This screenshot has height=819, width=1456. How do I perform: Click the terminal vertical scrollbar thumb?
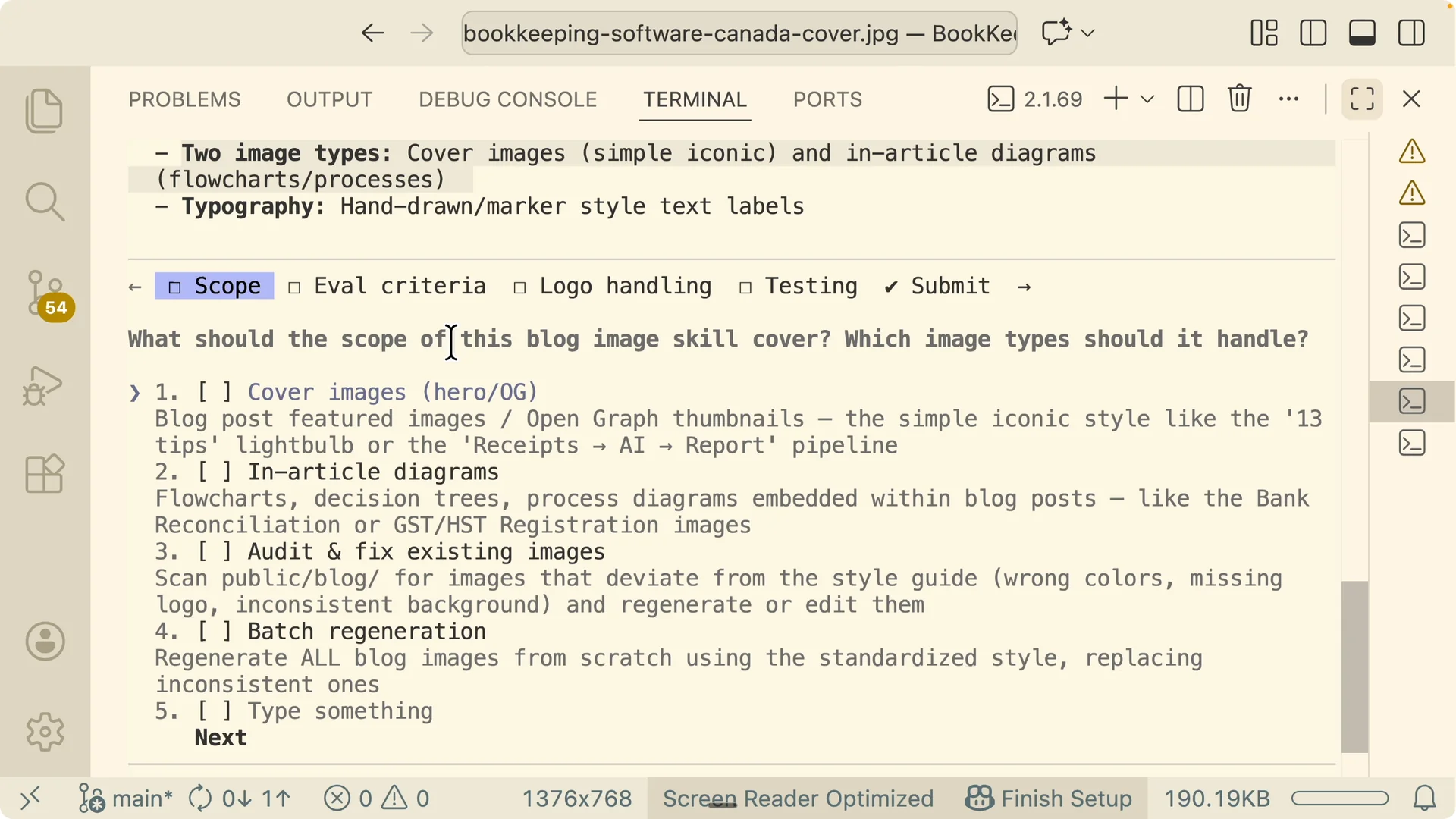click(1354, 667)
